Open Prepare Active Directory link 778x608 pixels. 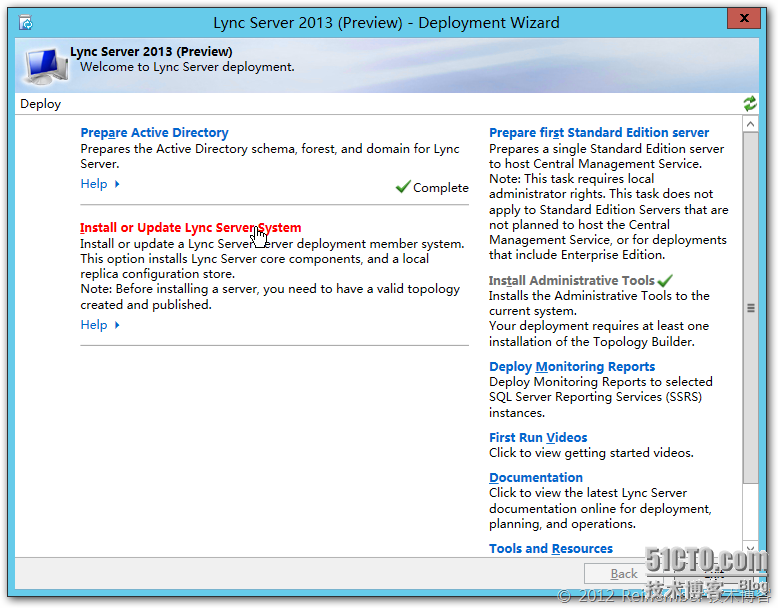click(x=154, y=133)
